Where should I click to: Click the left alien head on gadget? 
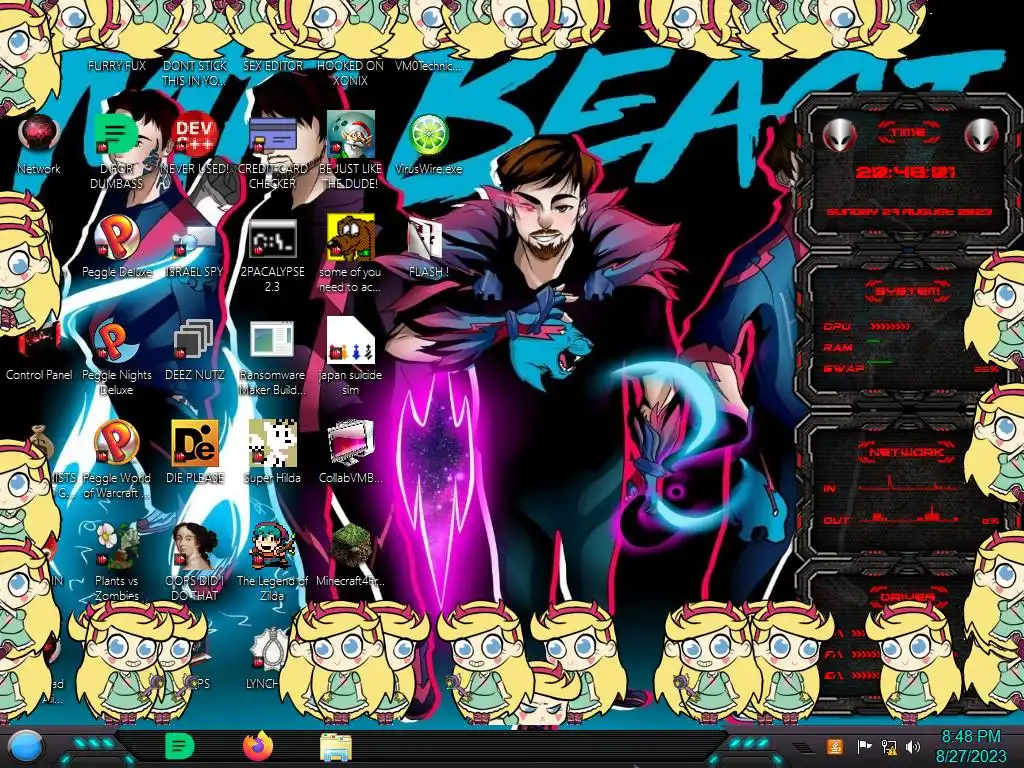coord(838,136)
